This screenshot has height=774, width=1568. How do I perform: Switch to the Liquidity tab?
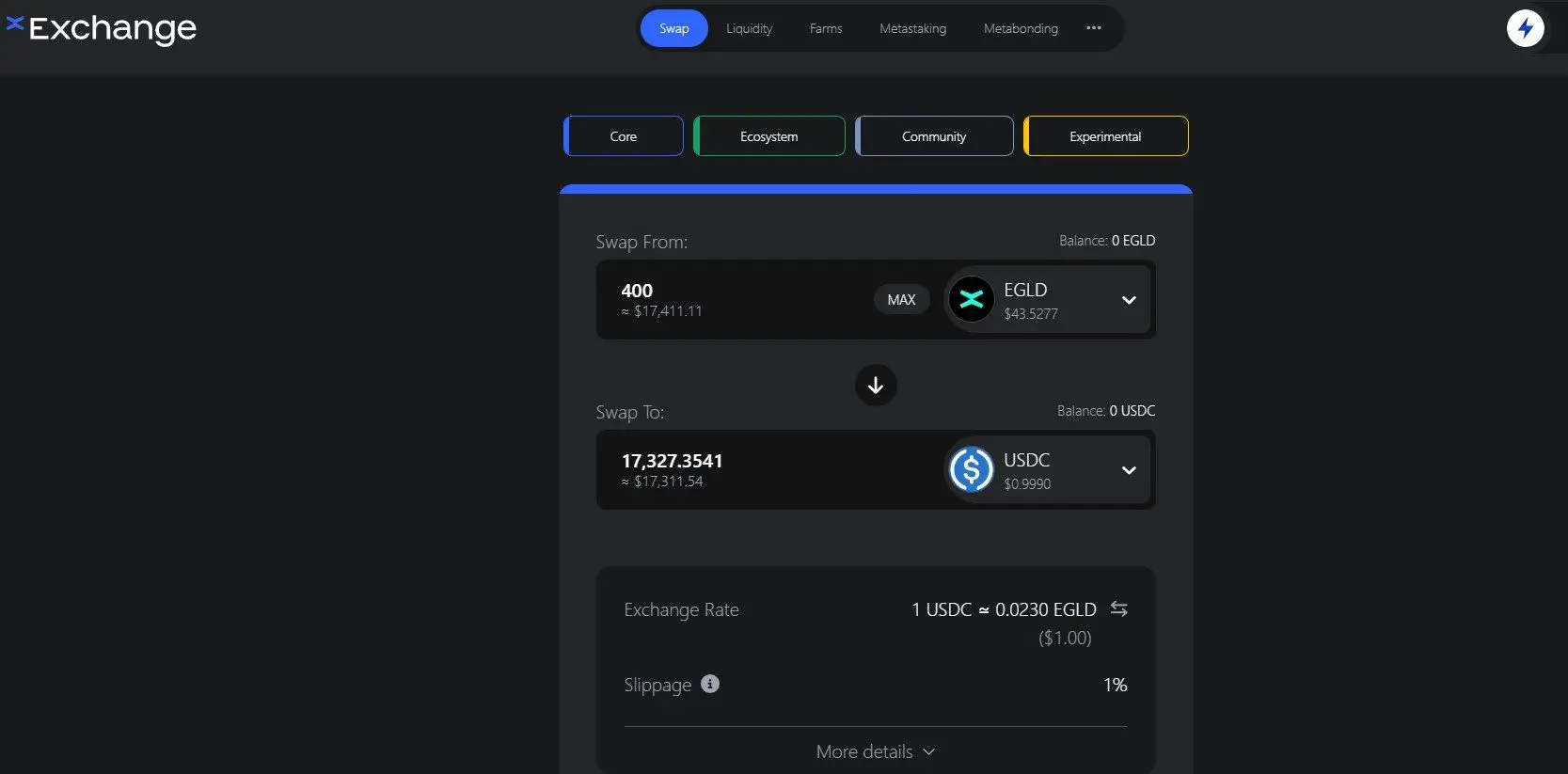[x=750, y=28]
